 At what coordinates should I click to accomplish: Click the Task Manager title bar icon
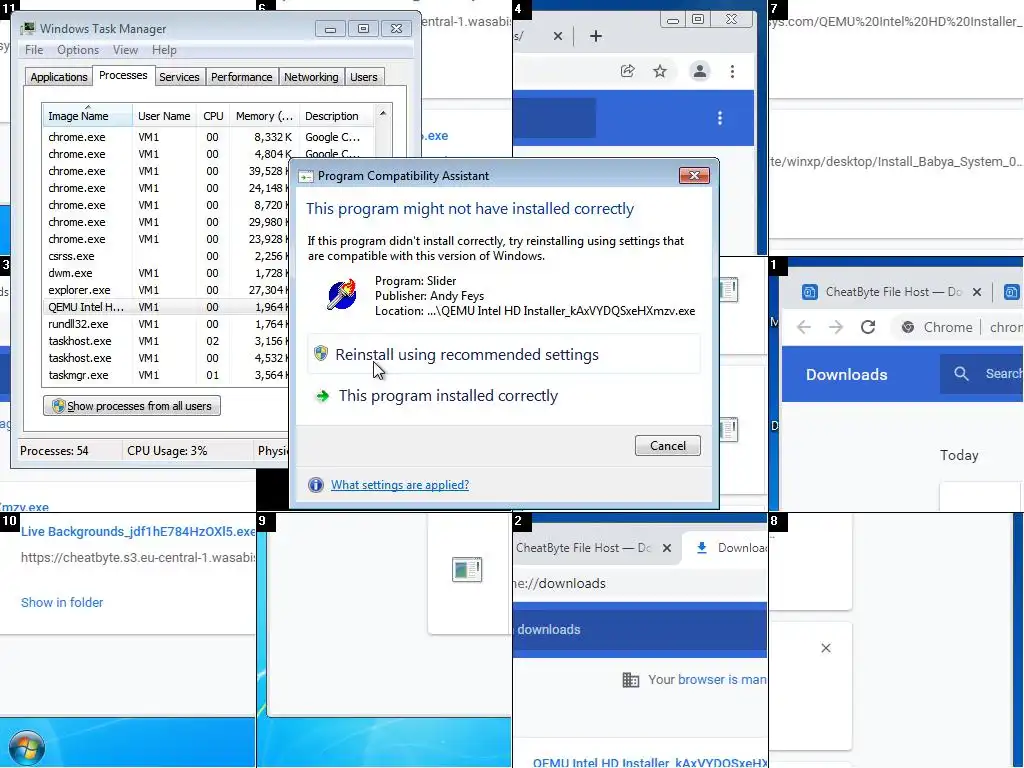pos(27,29)
